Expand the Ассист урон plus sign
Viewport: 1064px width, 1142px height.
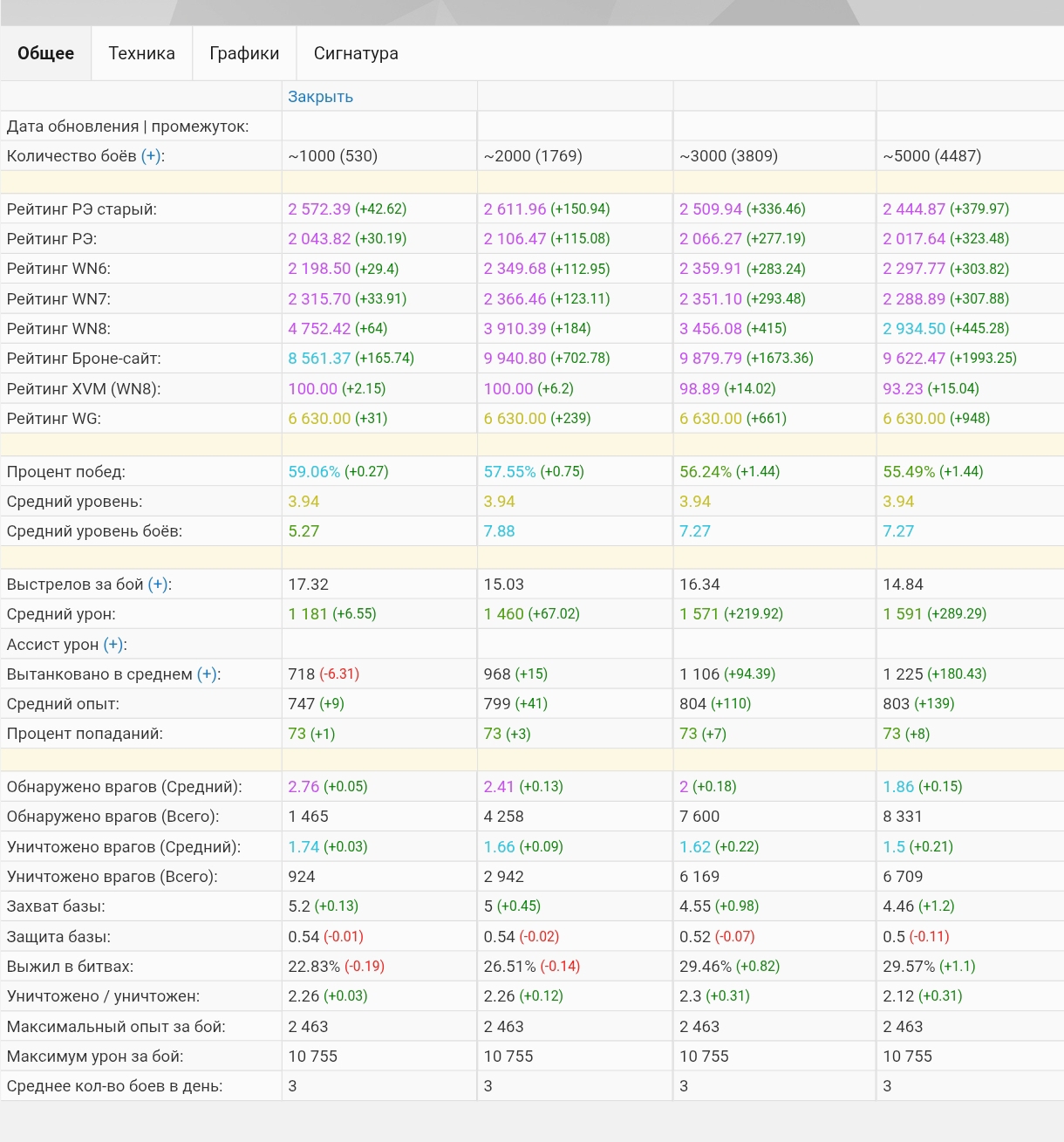(113, 645)
